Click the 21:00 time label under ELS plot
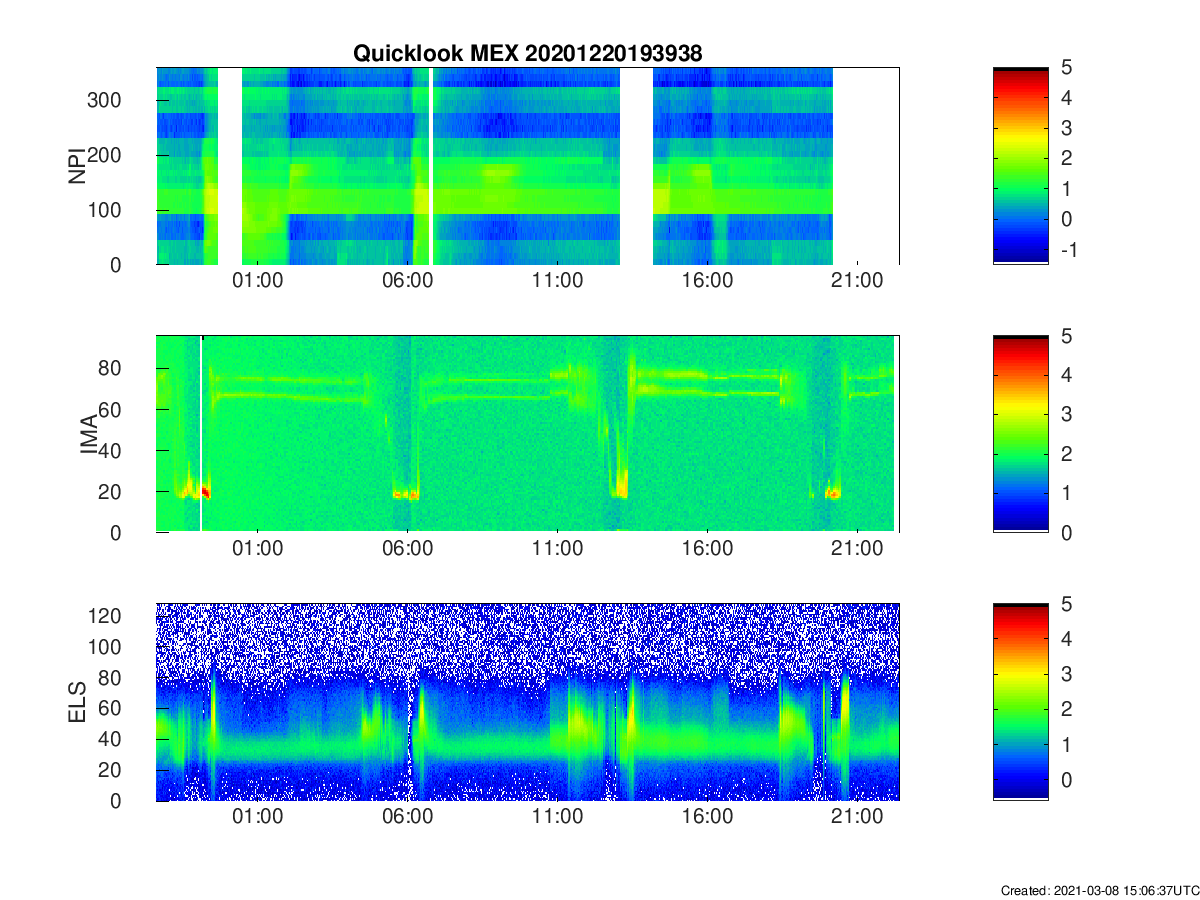Screen dimensions: 1200x900 click(857, 817)
